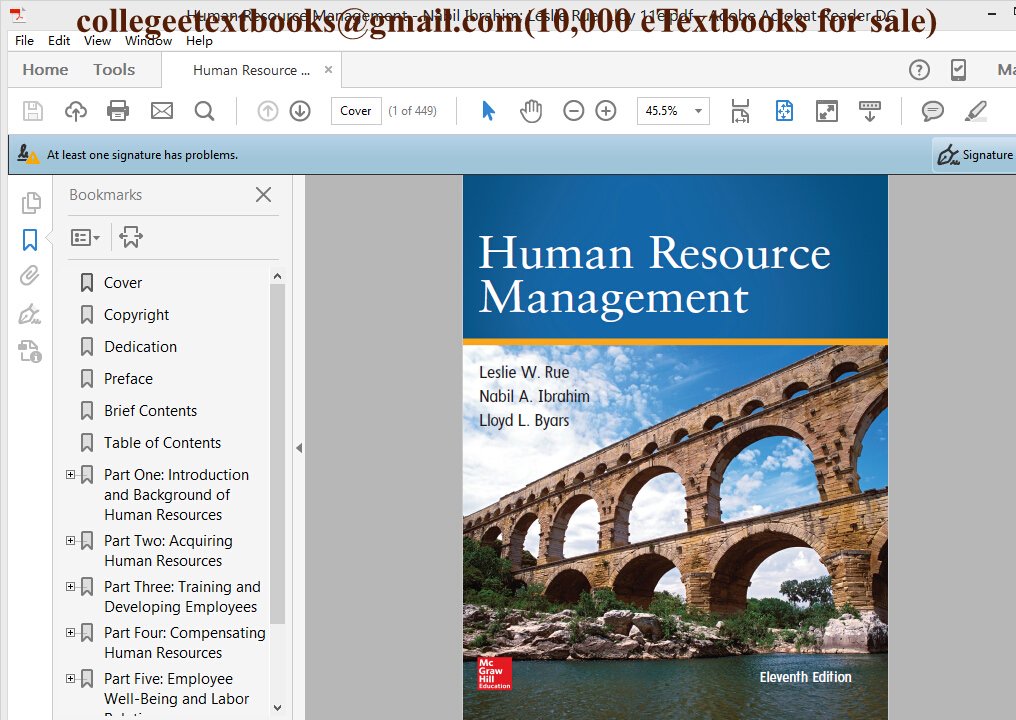Jump to the Preface bookmark
The height and width of the screenshot is (720, 1016).
tap(128, 378)
